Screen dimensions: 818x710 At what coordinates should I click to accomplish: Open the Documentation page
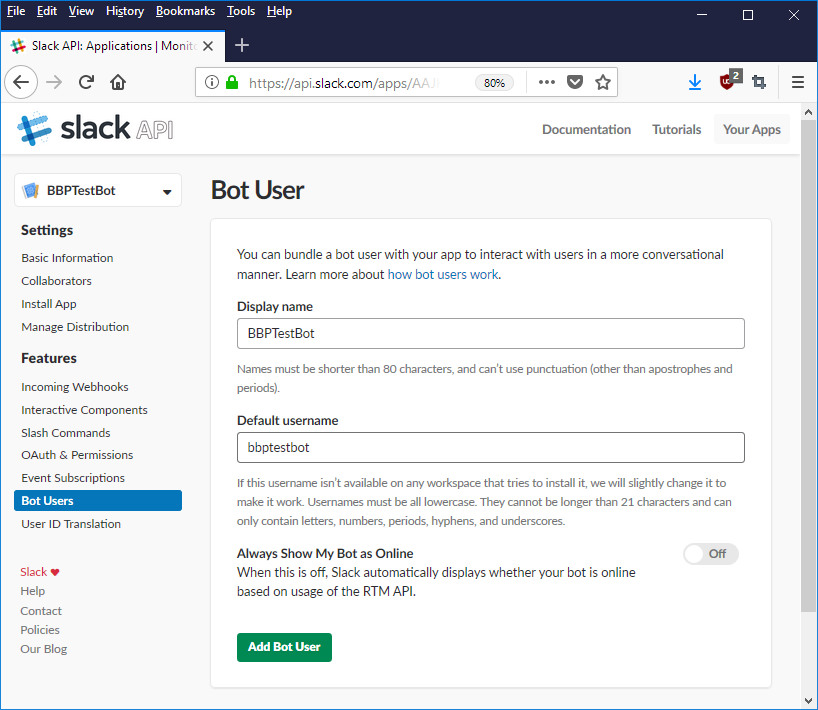[x=586, y=129]
